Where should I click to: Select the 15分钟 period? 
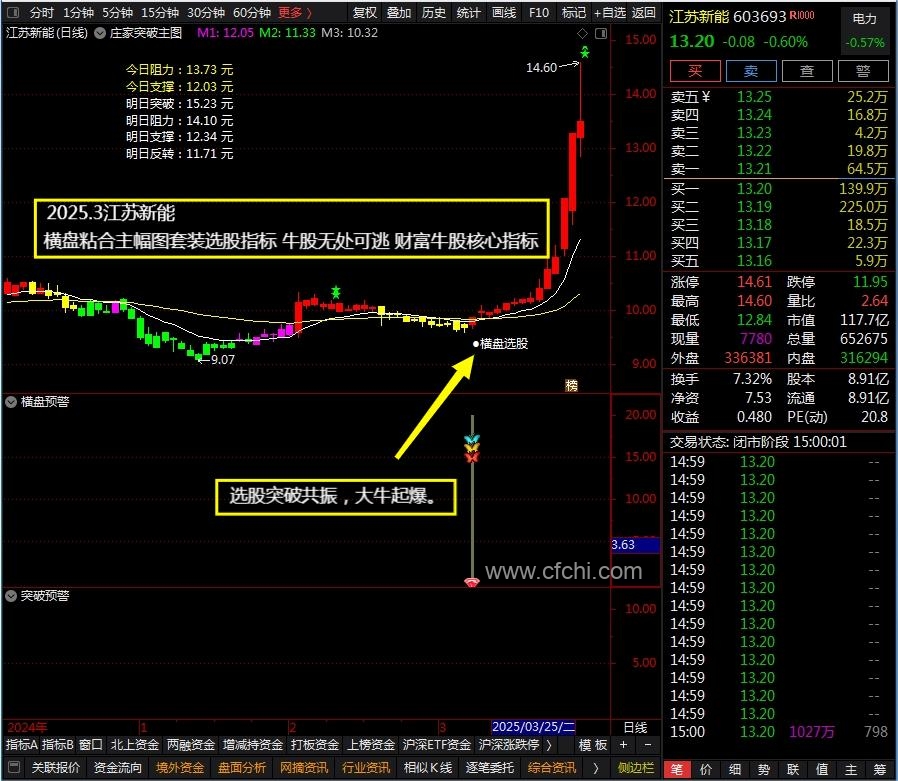(160, 13)
